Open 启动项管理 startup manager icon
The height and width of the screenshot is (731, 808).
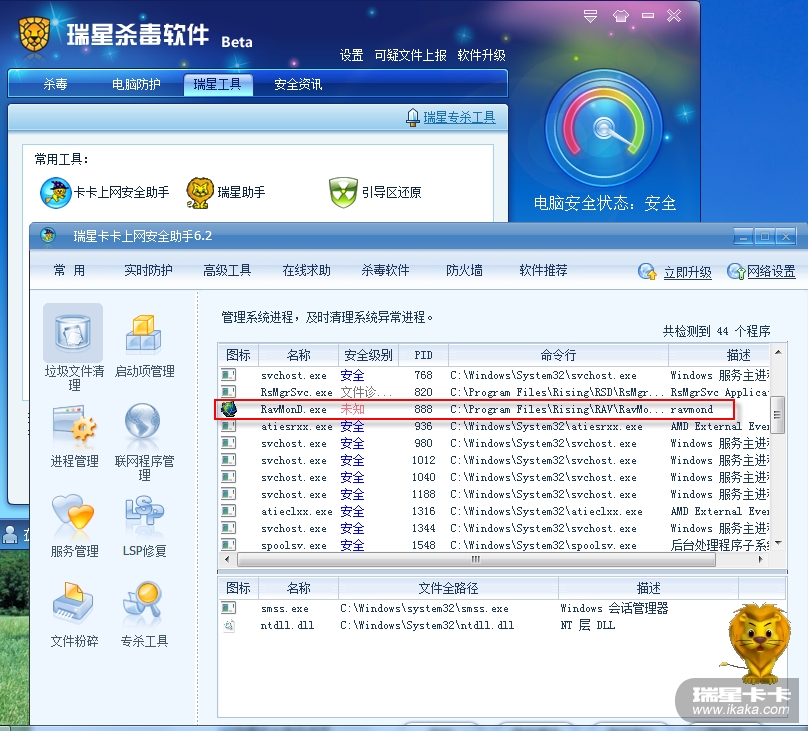coord(144,334)
